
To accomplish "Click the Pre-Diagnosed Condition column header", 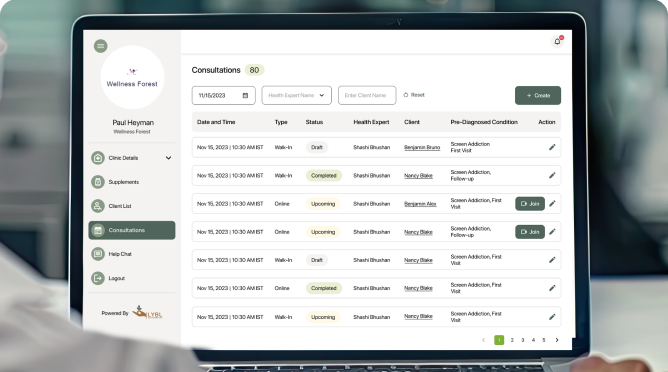I will (484, 122).
